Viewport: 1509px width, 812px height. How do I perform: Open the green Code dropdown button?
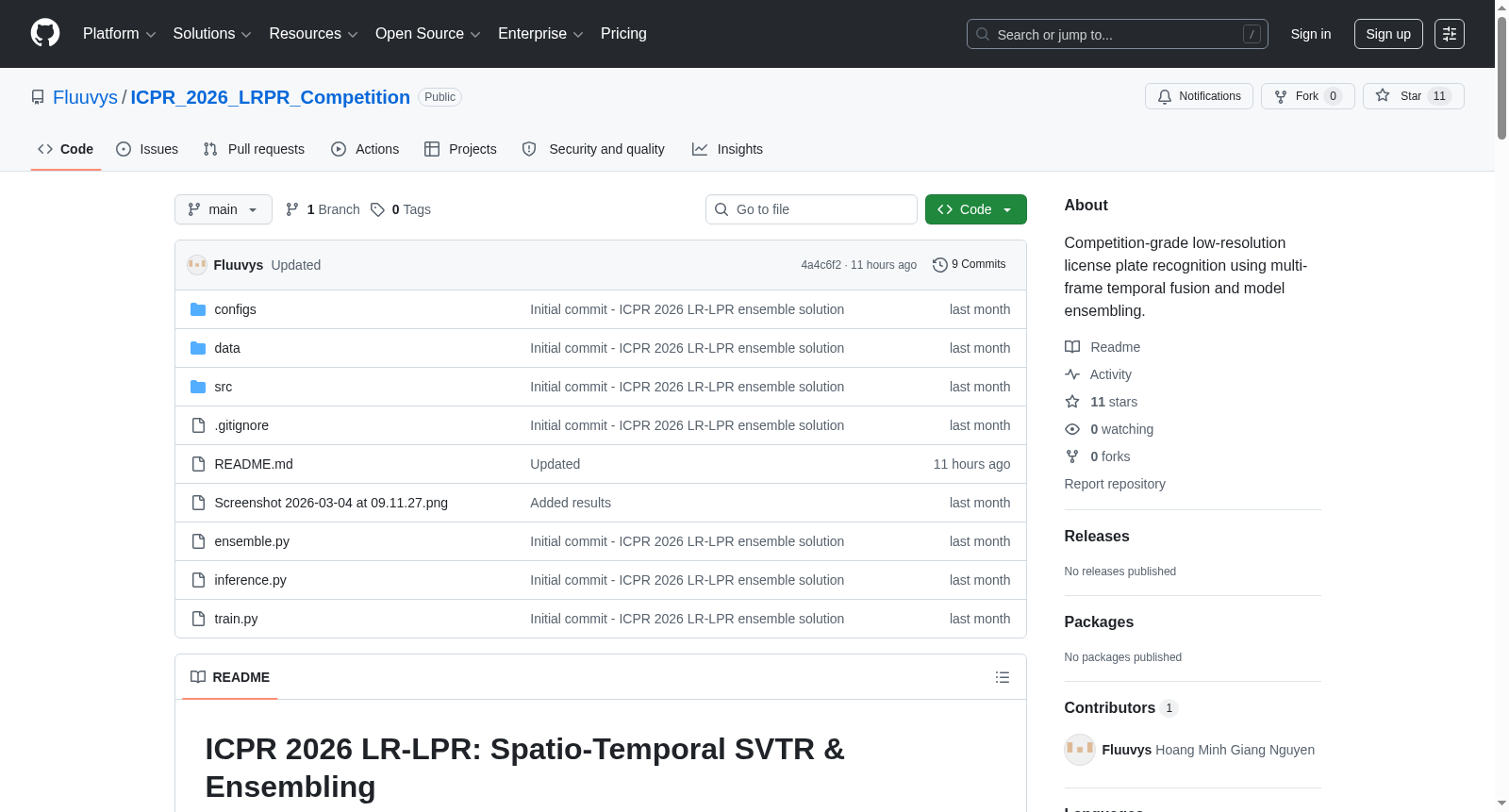[976, 209]
